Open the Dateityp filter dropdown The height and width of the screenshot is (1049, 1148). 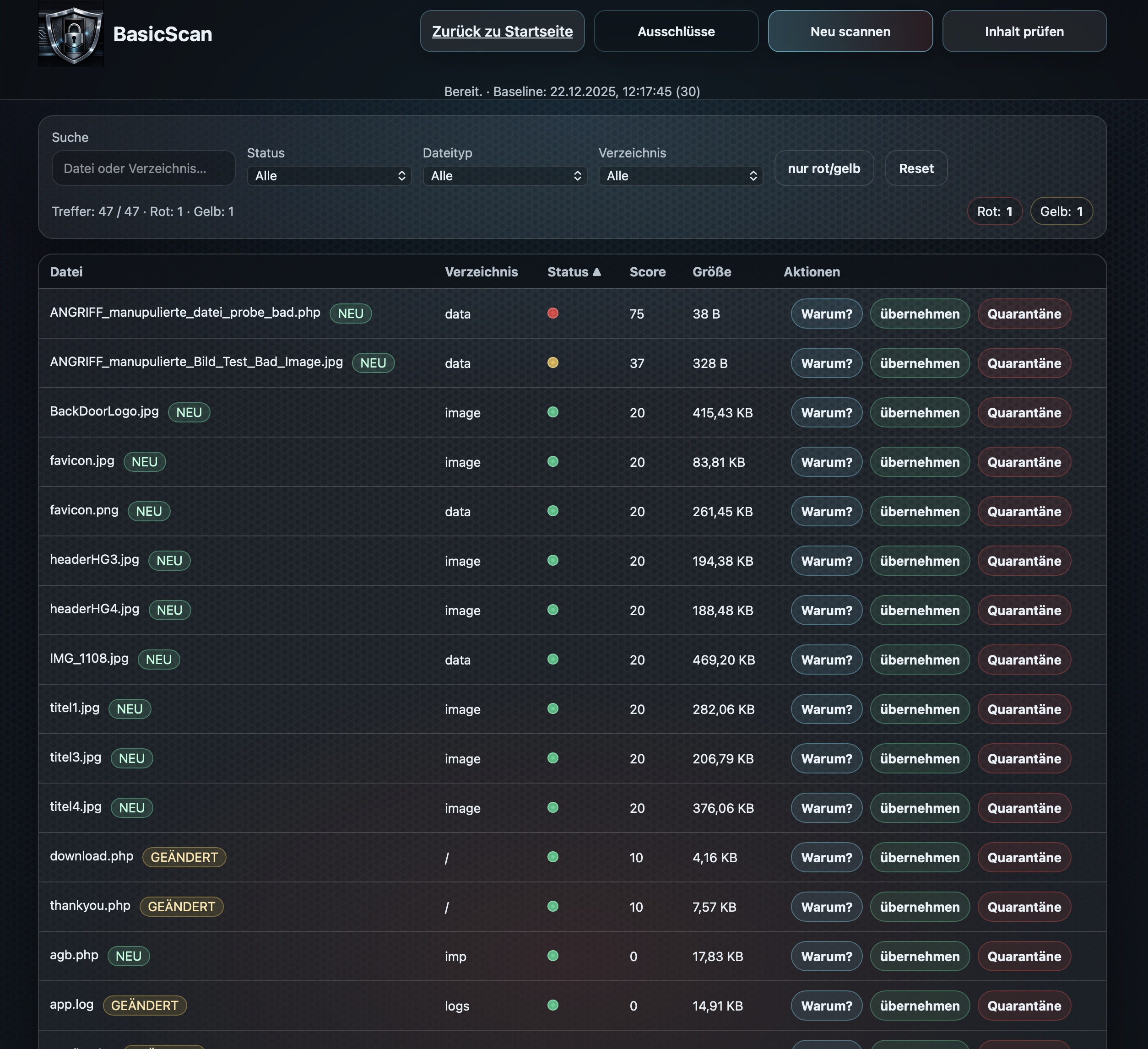[x=504, y=176]
